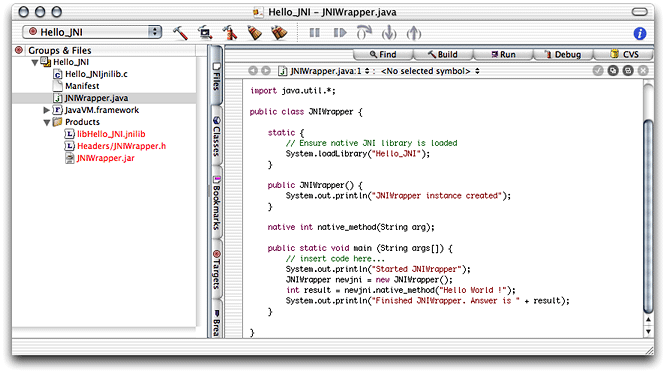Go back with the editor left arrow

tap(253, 70)
